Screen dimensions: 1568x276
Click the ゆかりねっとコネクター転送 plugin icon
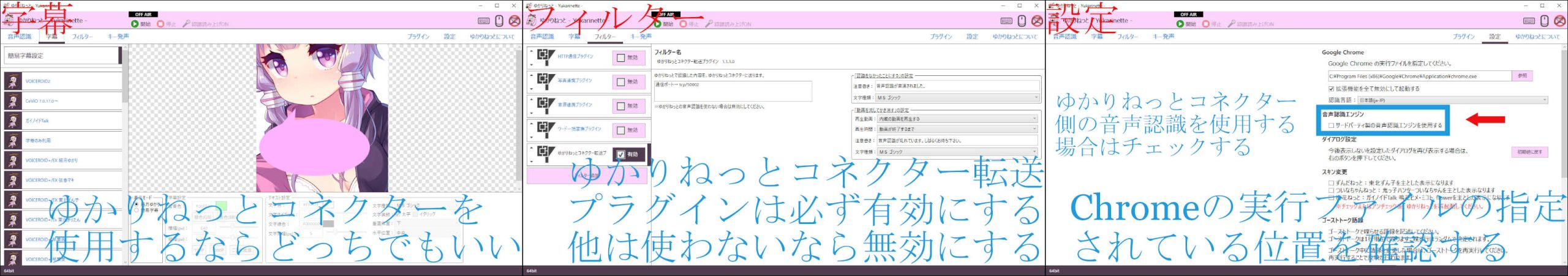[545, 154]
